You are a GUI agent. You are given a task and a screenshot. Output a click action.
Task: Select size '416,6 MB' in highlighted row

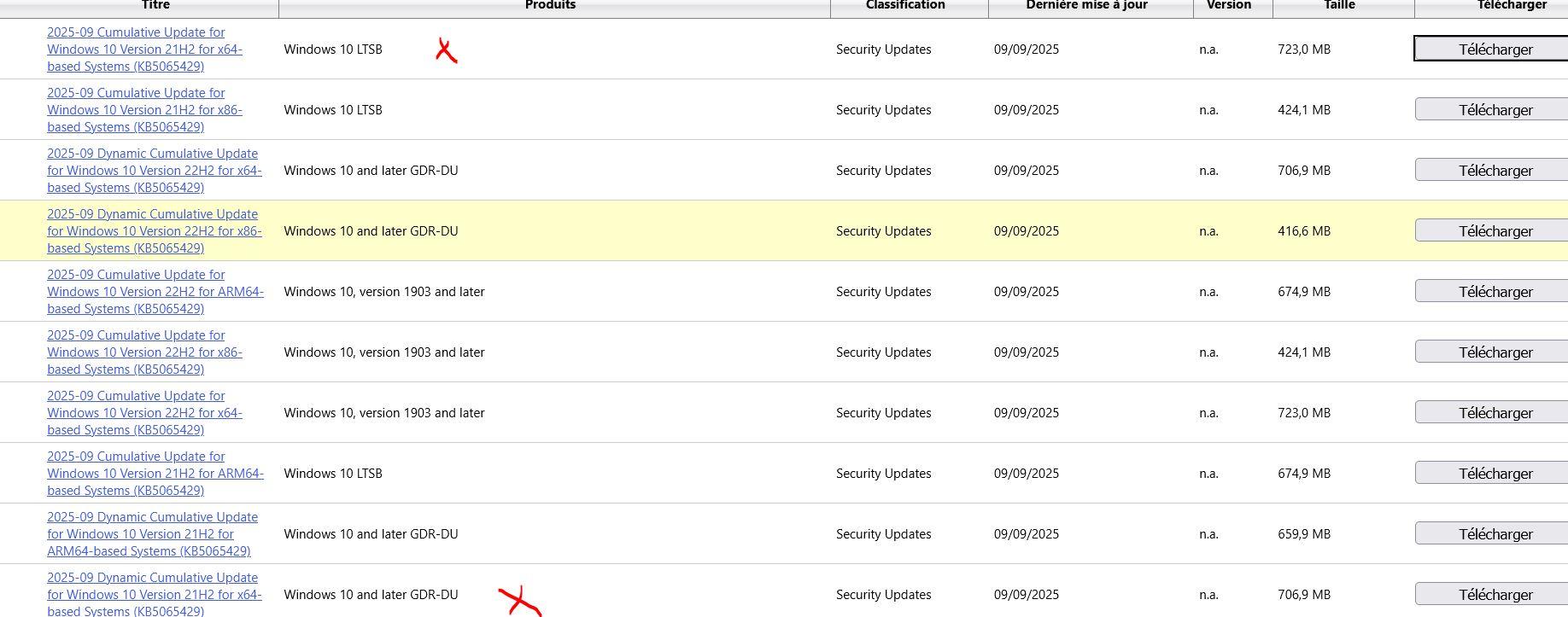[x=1304, y=231]
